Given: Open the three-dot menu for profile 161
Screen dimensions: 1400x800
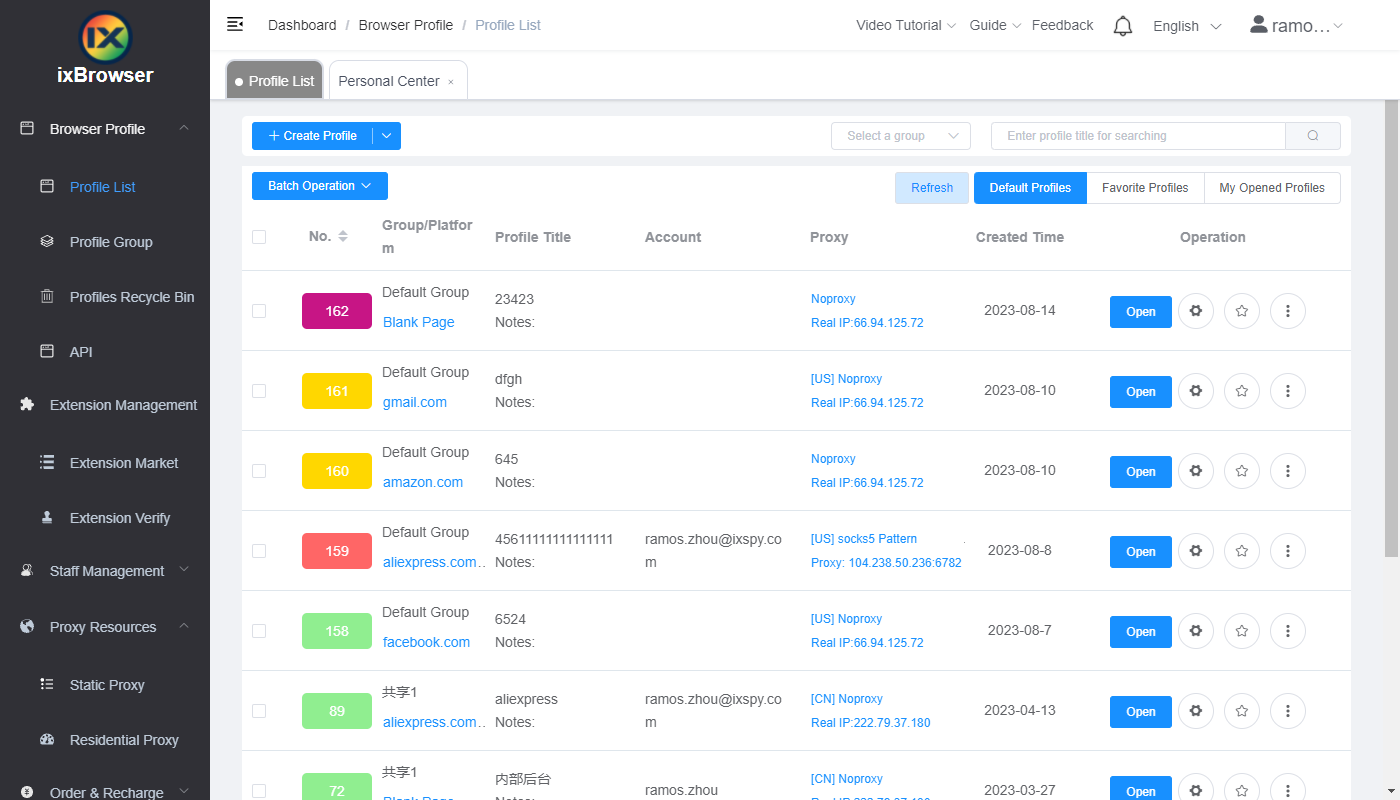Looking at the screenshot, I should pos(1287,391).
